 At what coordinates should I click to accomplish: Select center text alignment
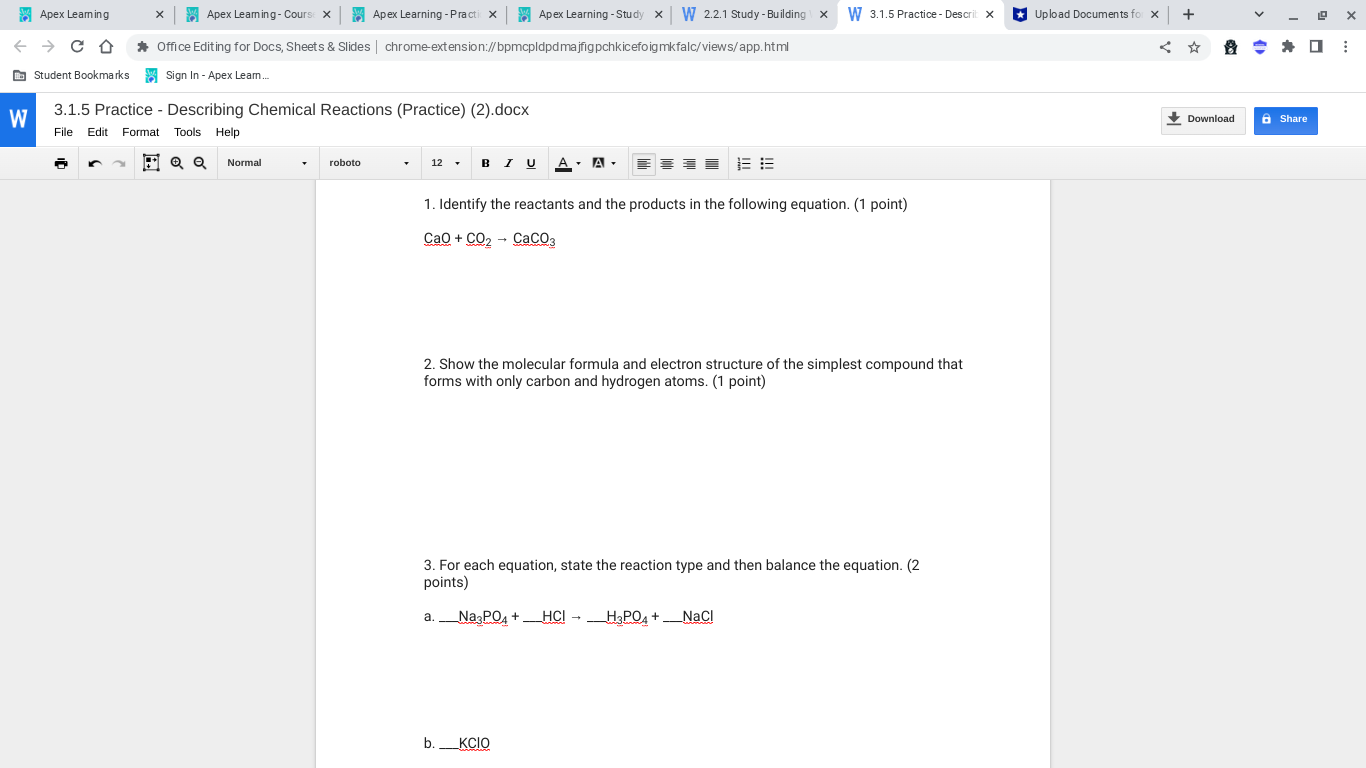pos(666,163)
